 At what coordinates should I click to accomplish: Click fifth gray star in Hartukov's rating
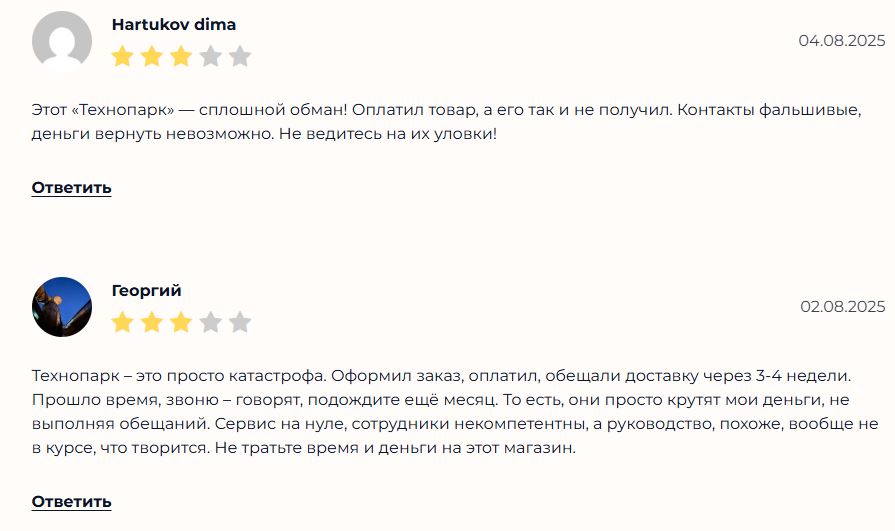point(240,56)
